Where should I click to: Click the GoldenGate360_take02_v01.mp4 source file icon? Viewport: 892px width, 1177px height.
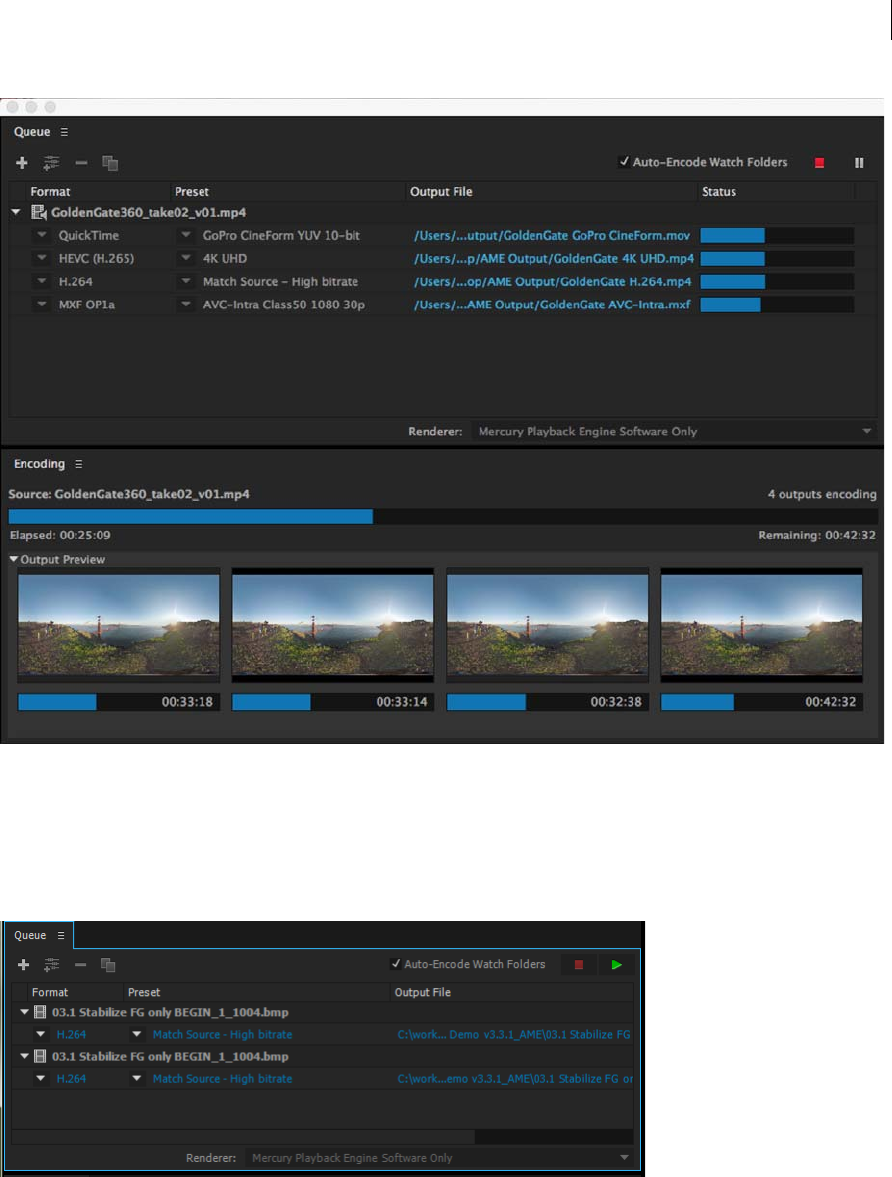(x=38, y=212)
